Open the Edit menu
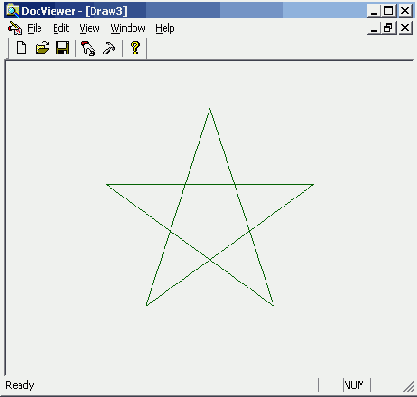The width and height of the screenshot is (417, 397). coord(61,28)
